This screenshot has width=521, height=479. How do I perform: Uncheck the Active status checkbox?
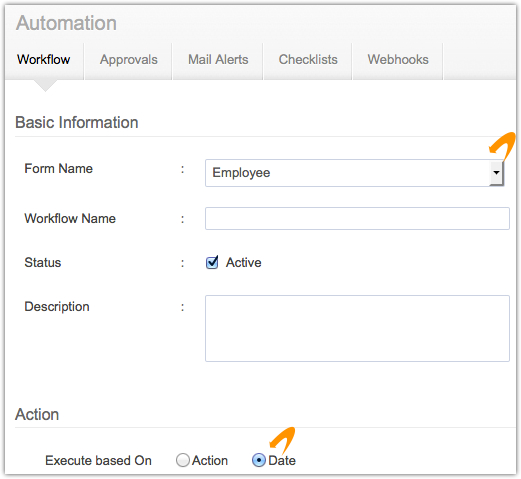point(212,263)
